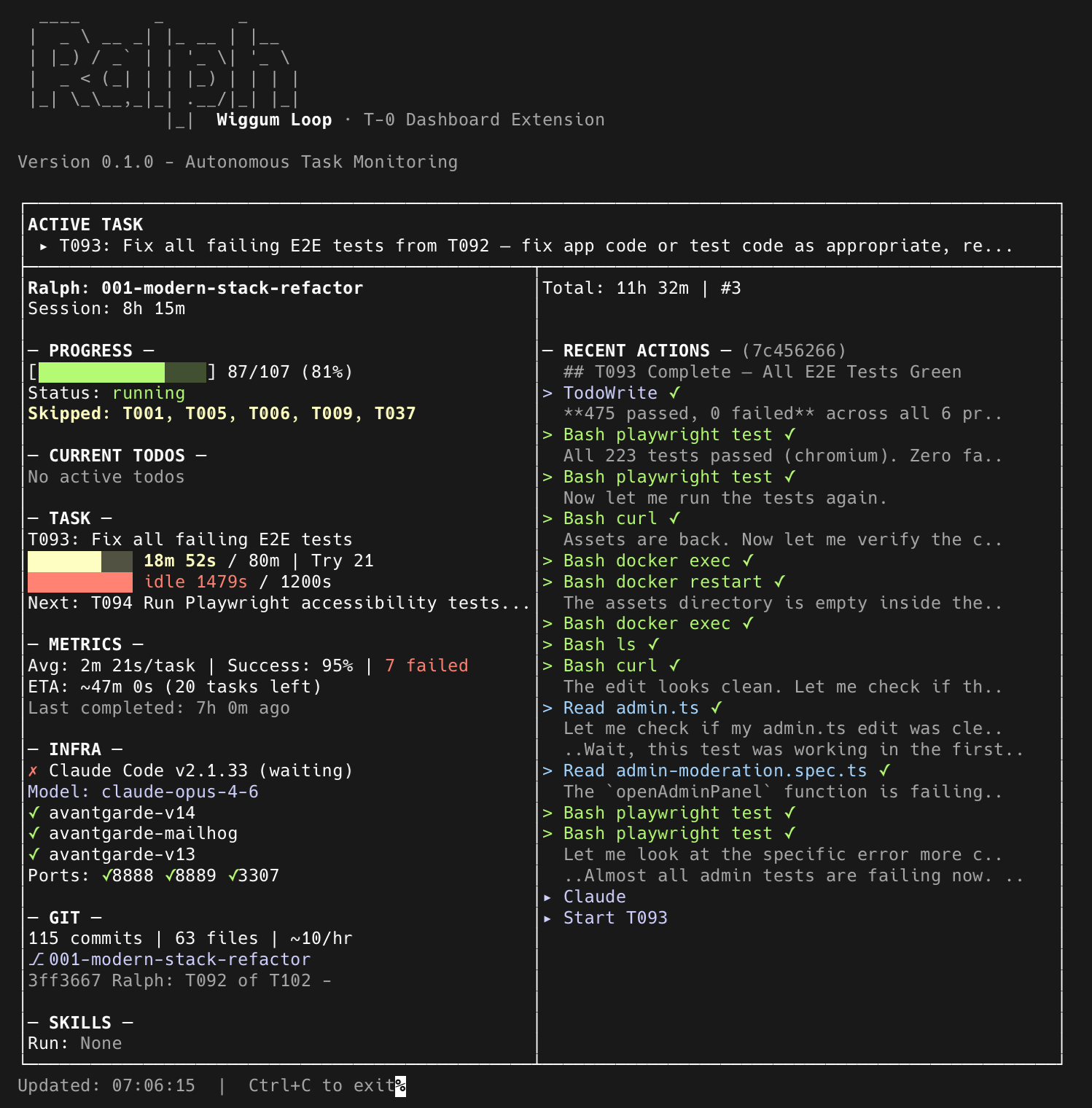This screenshot has height=1108, width=1092.
Task: Select the PROGRESS section header
Action: click(90, 351)
